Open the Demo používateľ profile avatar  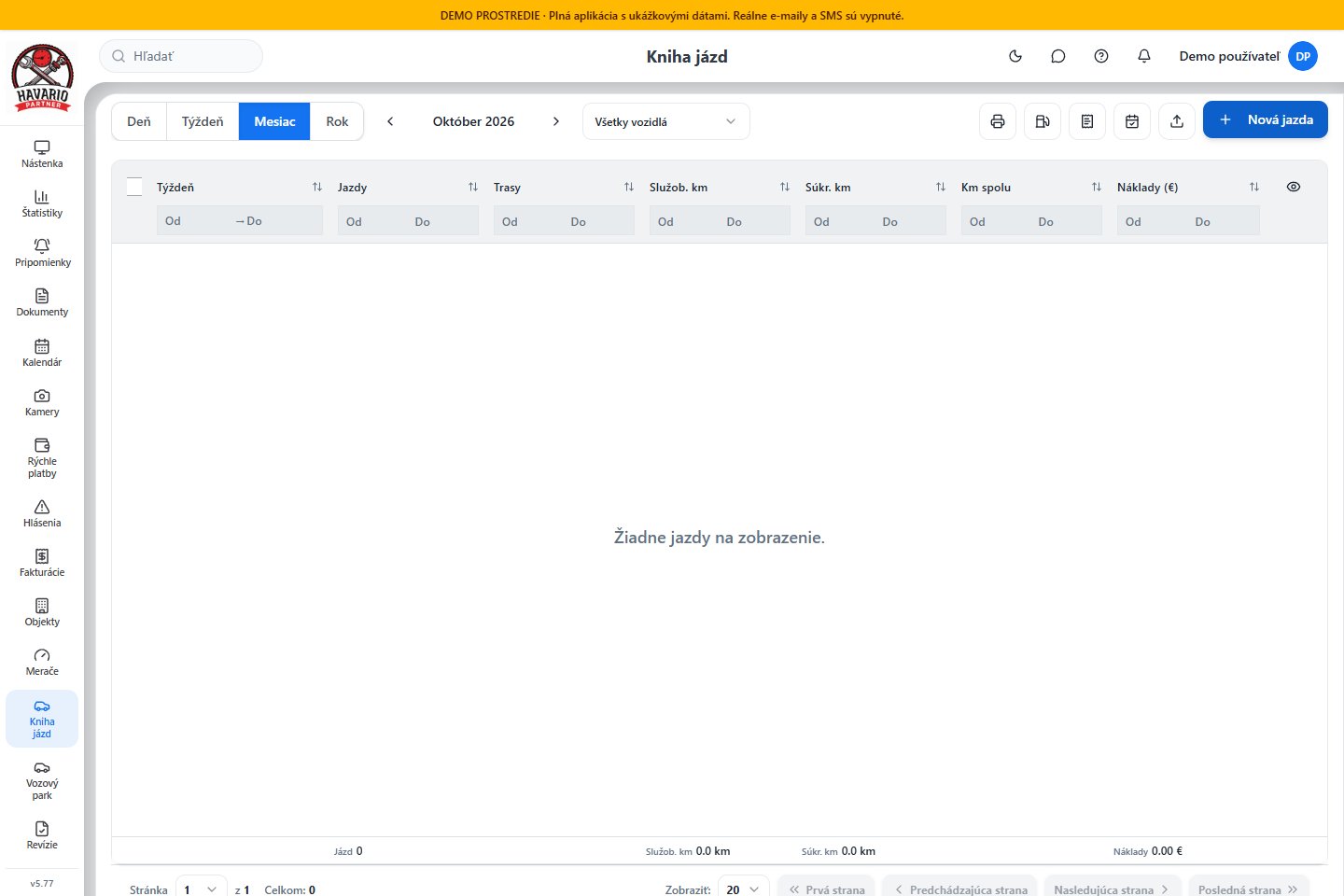1303,56
